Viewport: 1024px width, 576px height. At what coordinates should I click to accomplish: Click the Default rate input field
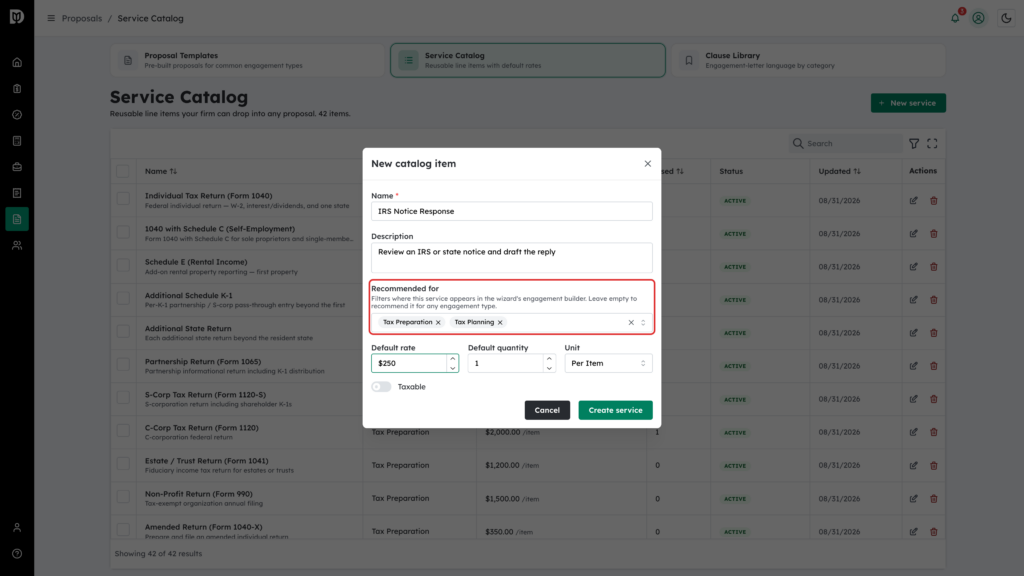pyautogui.click(x=409, y=363)
